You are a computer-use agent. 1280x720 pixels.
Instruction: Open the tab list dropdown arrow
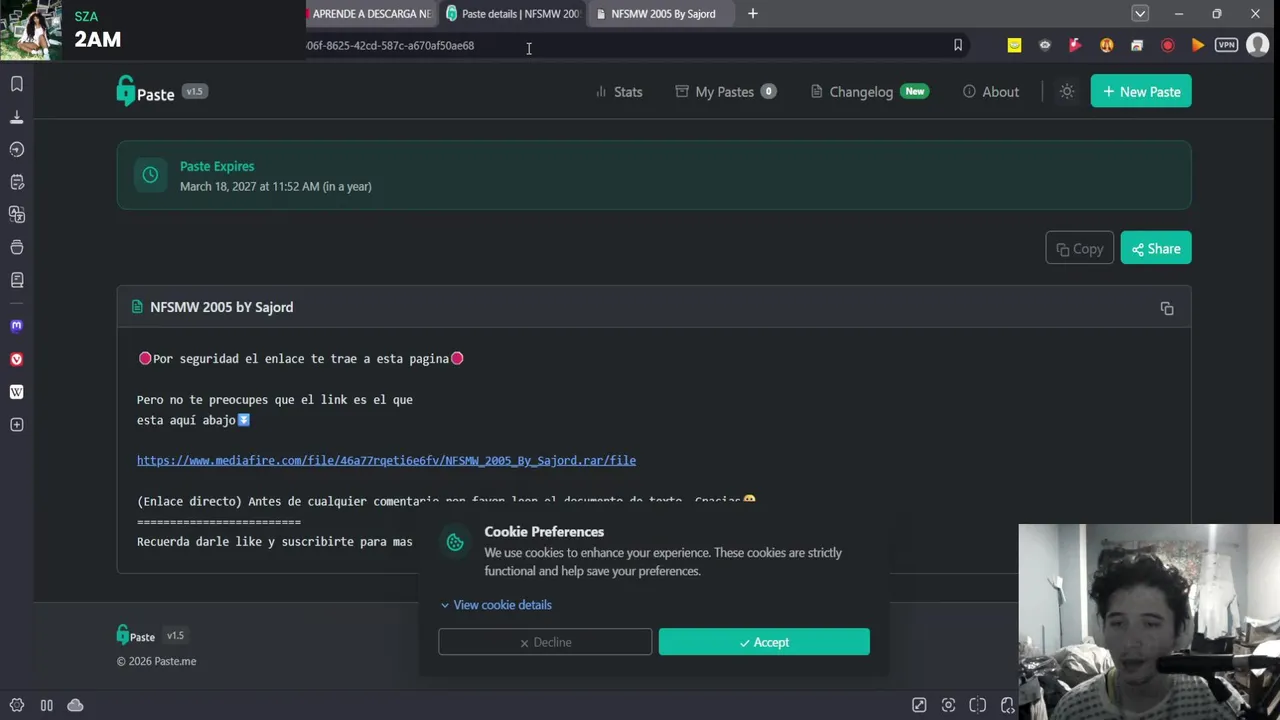click(1140, 14)
